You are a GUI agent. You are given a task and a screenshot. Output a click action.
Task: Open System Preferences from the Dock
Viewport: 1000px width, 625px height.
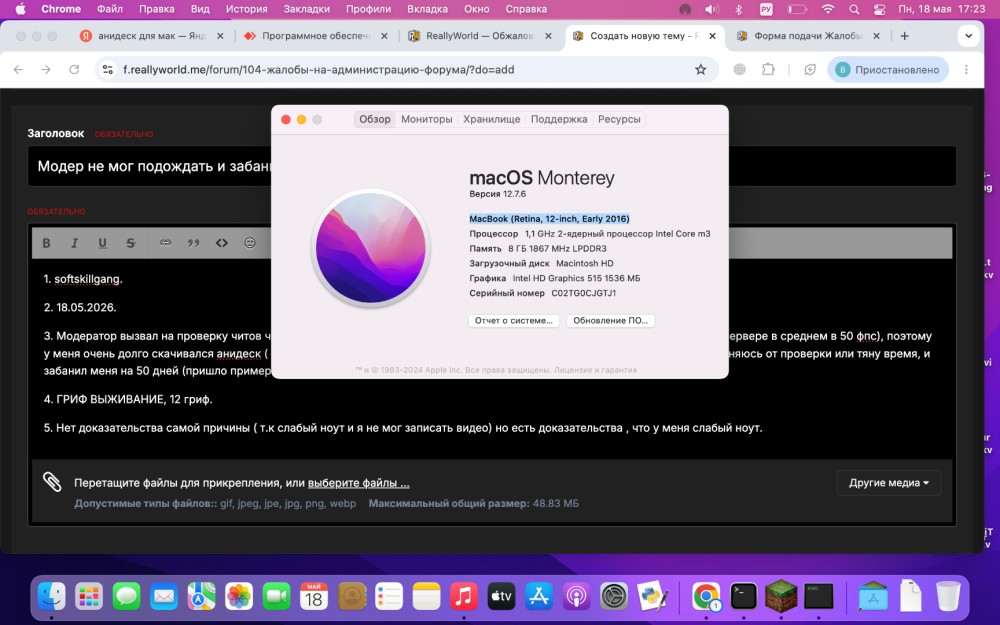[x=614, y=596]
